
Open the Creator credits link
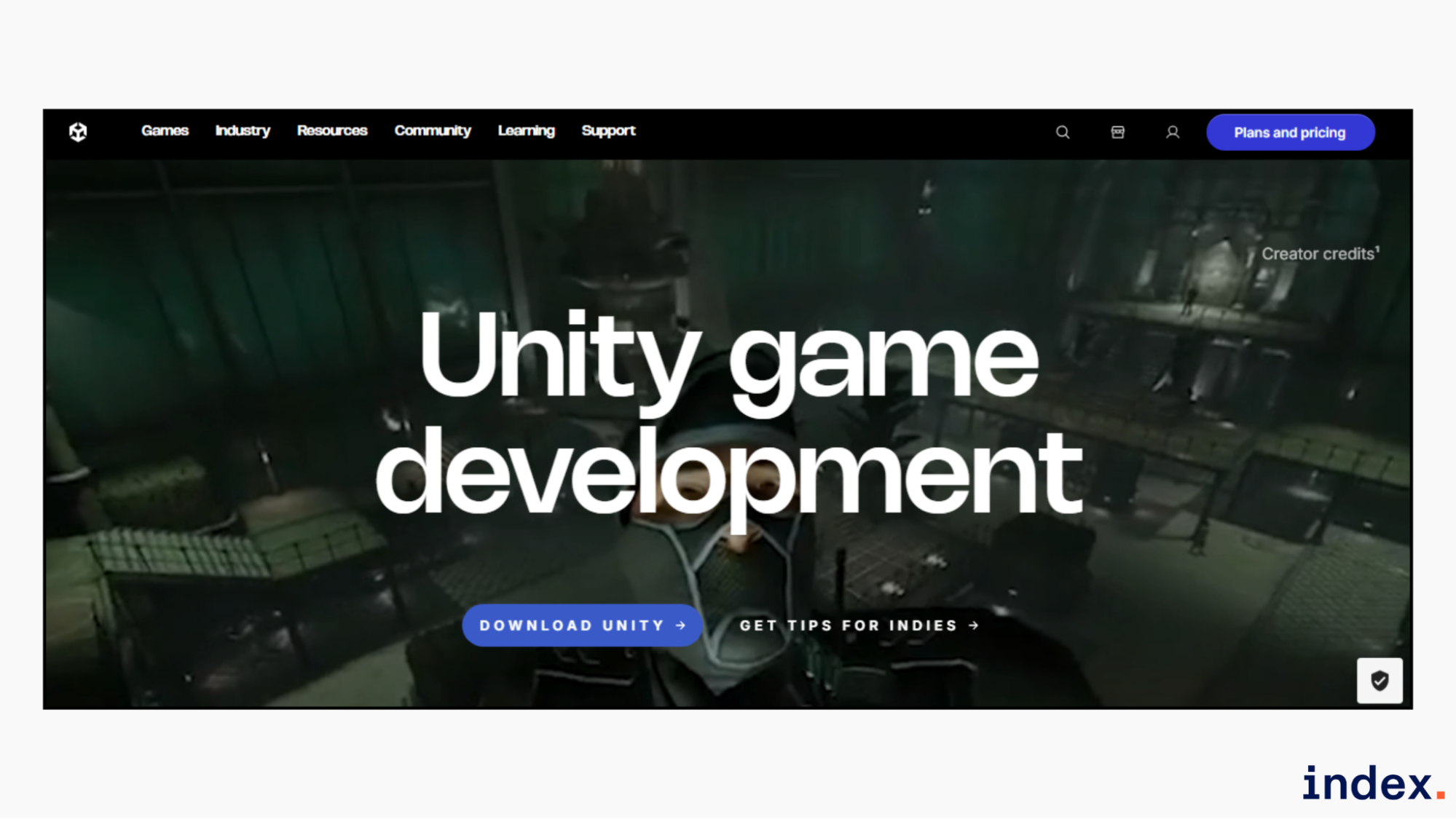[x=1317, y=254]
